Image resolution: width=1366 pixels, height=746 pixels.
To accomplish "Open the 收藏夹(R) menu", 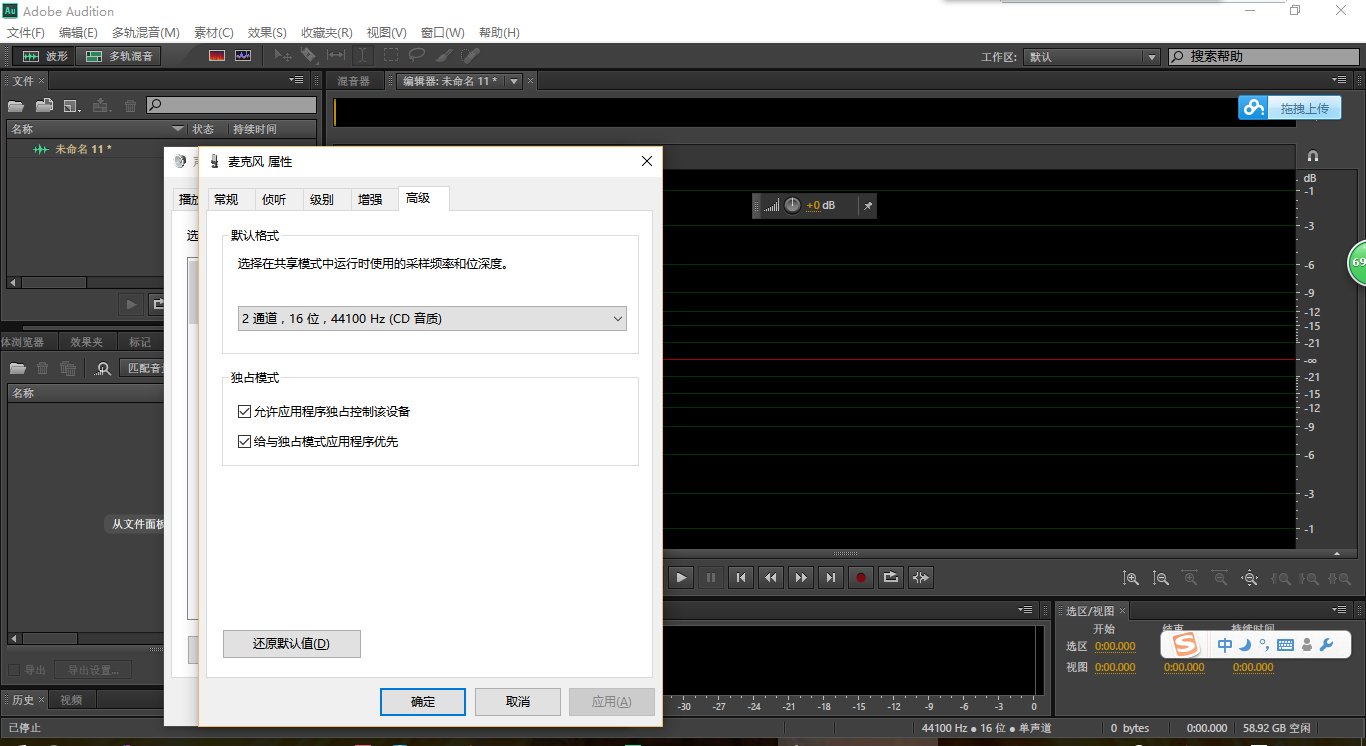I will [327, 33].
